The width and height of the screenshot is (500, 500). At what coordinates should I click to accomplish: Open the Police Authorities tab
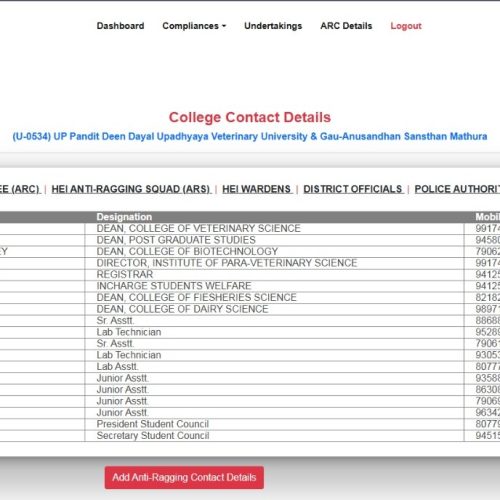click(x=457, y=189)
